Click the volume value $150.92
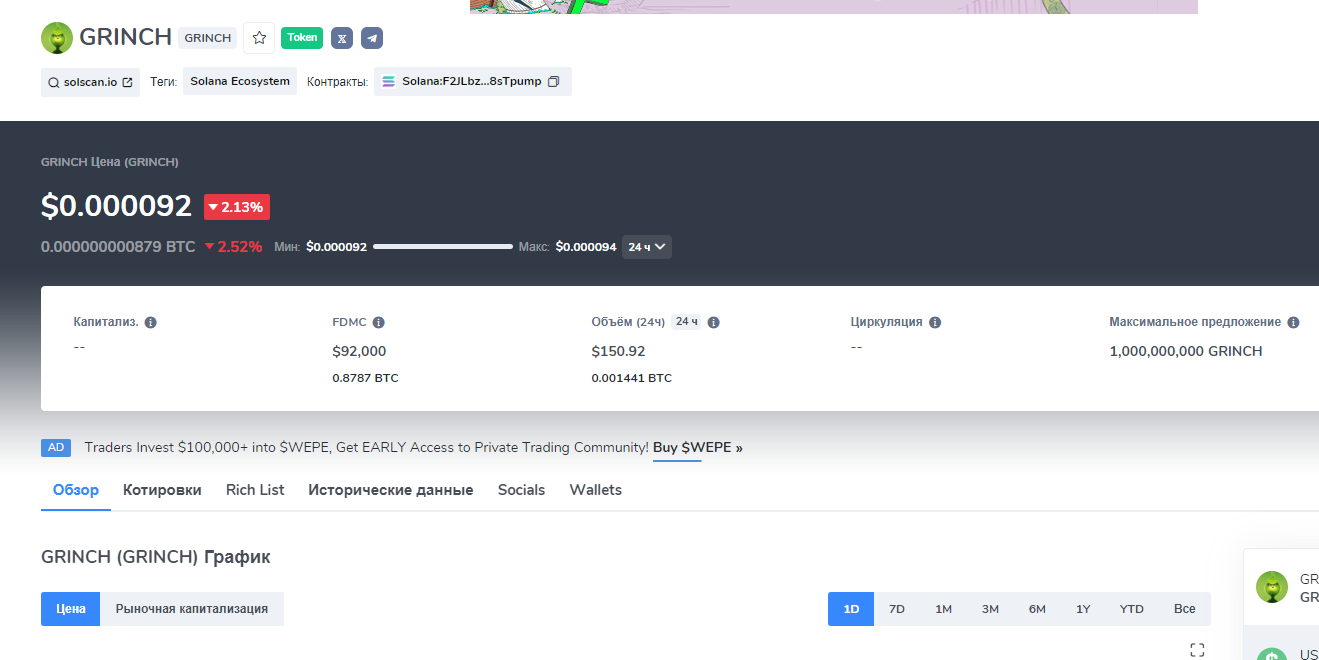 (x=619, y=351)
